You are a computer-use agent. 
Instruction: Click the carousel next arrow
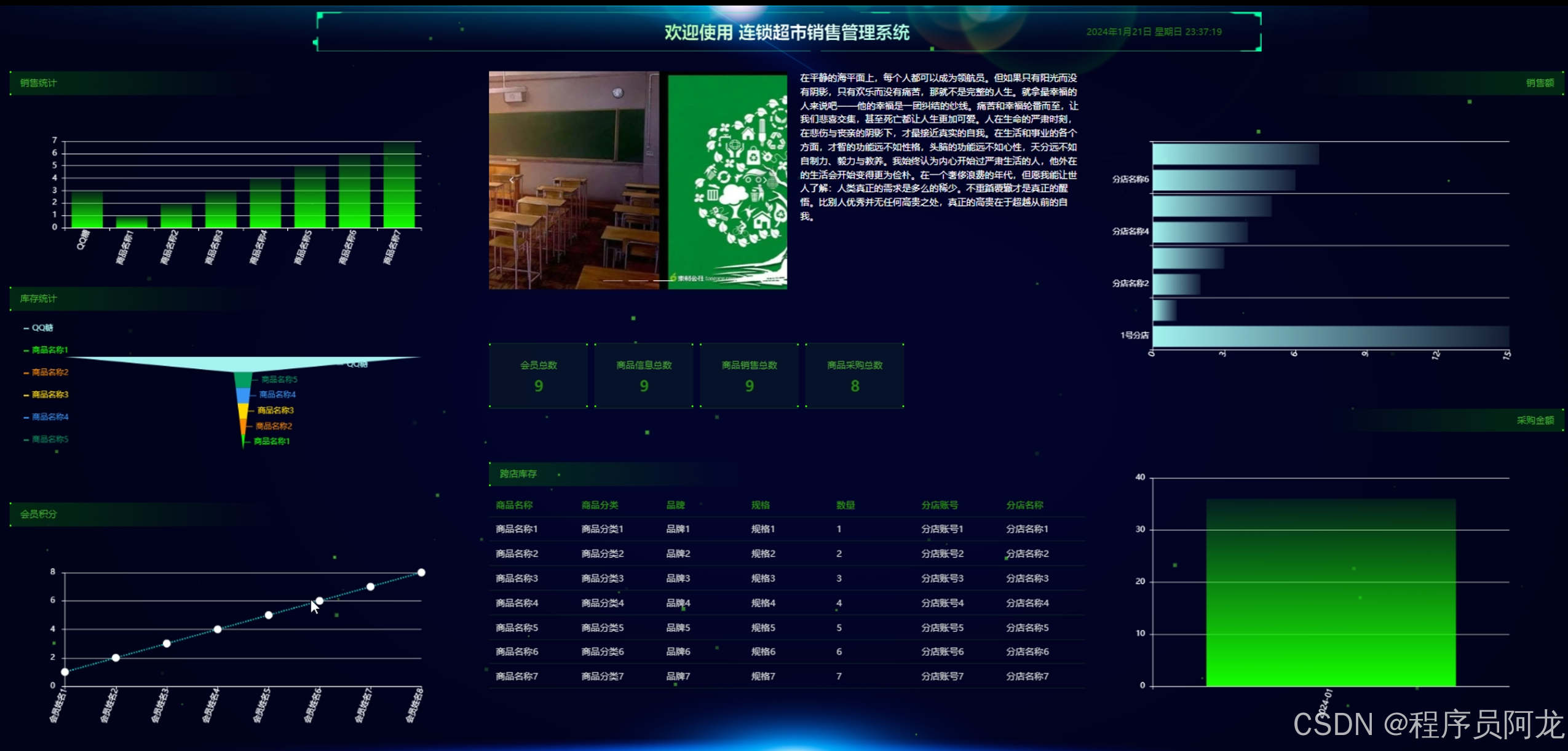click(765, 180)
